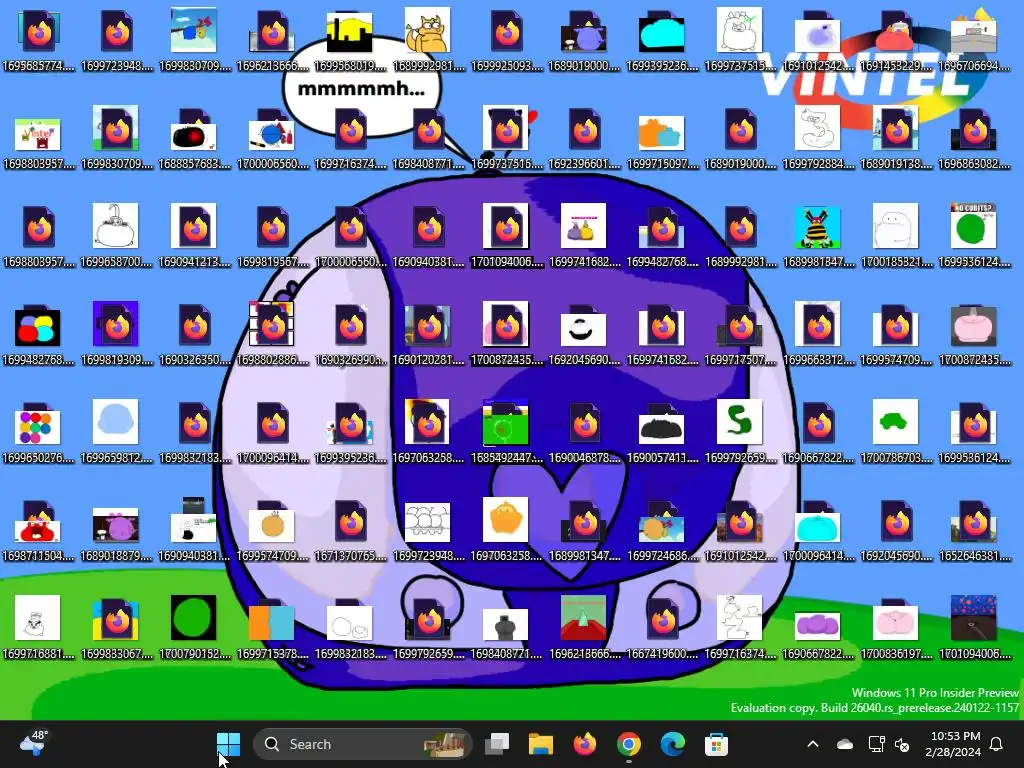This screenshot has height=768, width=1024.
Task: Open the Start menu
Action: click(x=229, y=744)
